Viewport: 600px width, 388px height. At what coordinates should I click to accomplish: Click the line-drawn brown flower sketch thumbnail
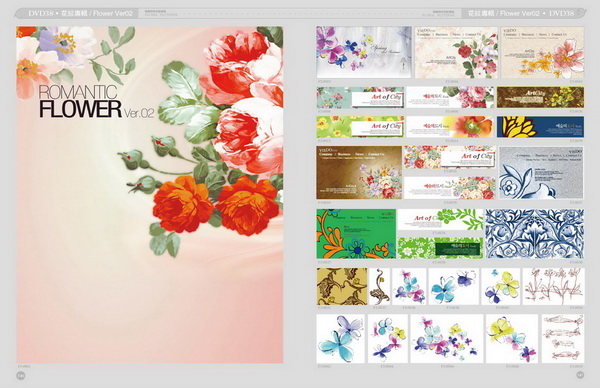tap(553, 286)
